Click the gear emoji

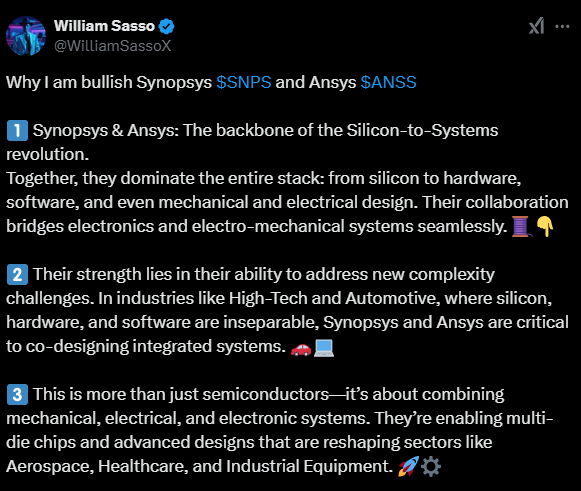[x=431, y=467]
